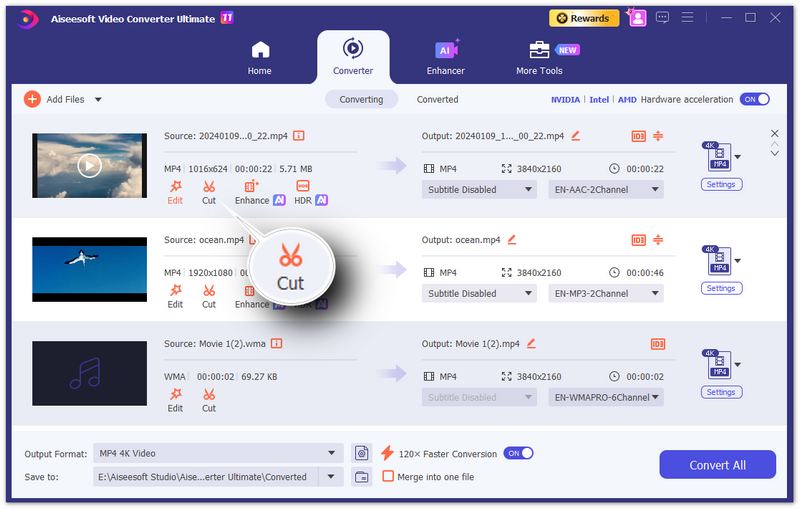
Task: Cut the Movie 1(2).wma file
Action: point(209,400)
